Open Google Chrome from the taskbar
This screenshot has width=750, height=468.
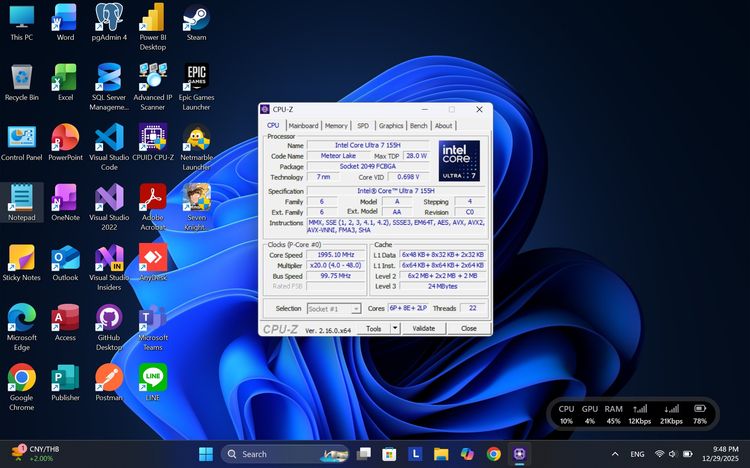pyautogui.click(x=494, y=454)
